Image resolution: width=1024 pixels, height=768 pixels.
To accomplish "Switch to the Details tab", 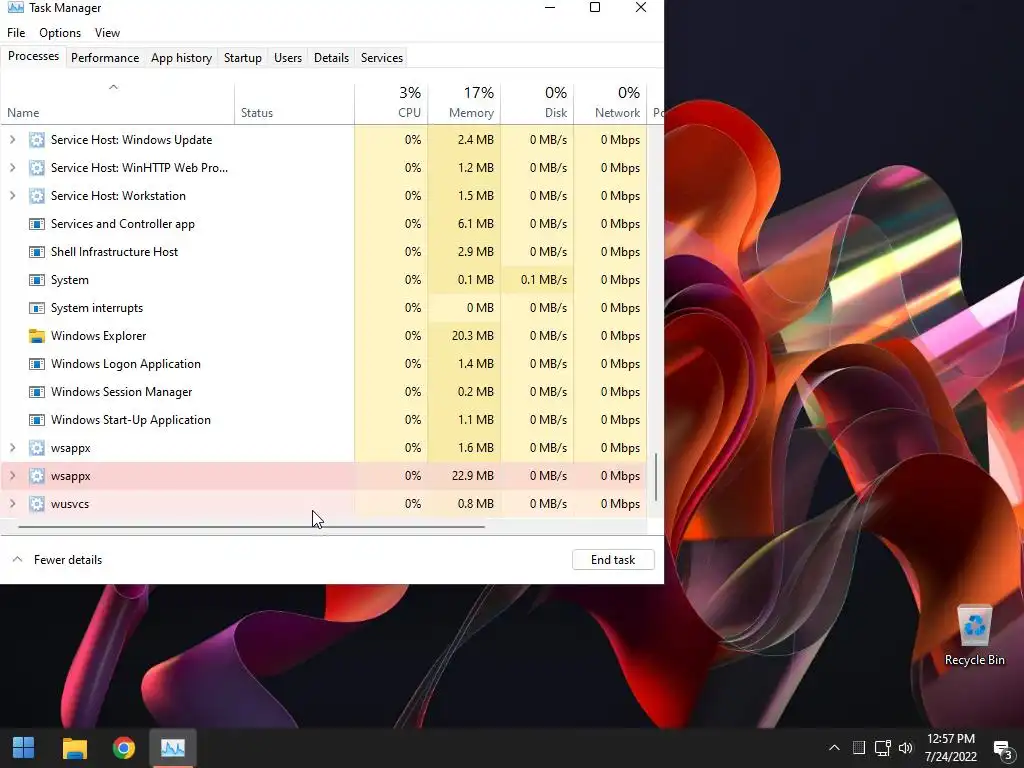I will (x=331, y=57).
